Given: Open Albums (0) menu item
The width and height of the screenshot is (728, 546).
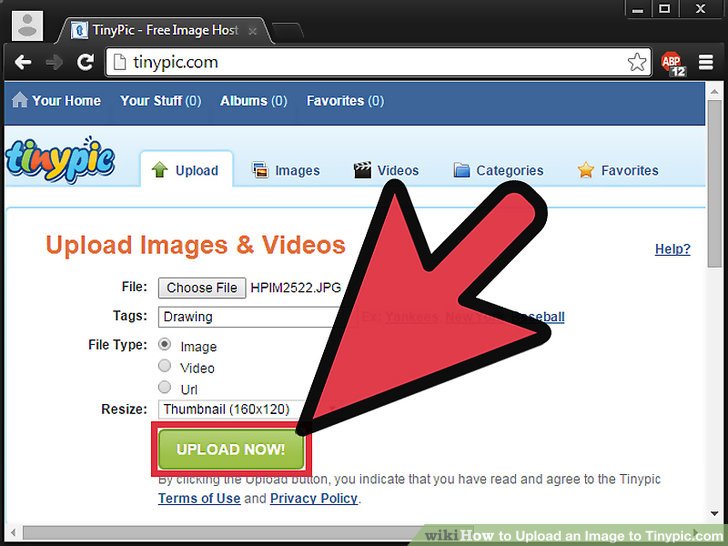Looking at the screenshot, I should click(x=254, y=101).
